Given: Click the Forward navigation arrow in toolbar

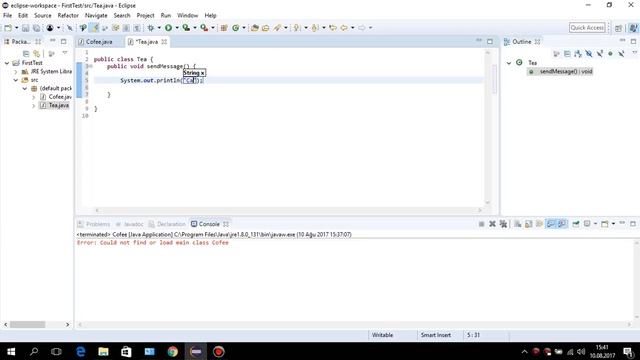Looking at the screenshot, I should [362, 28].
